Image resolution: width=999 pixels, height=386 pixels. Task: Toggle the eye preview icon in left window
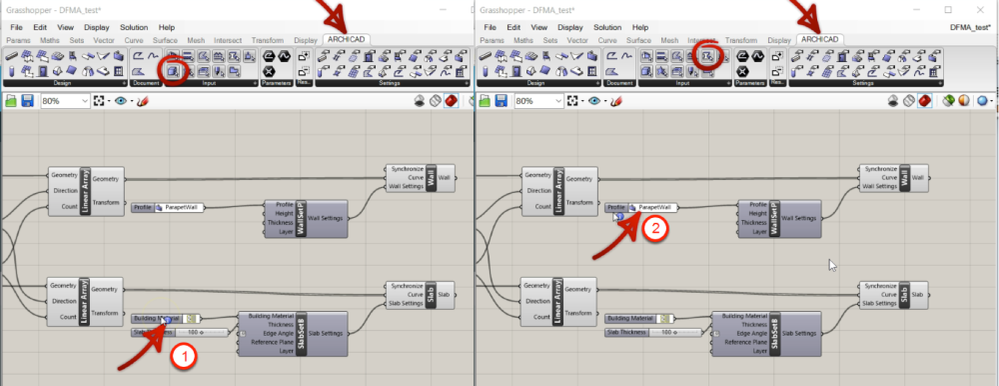tap(120, 101)
